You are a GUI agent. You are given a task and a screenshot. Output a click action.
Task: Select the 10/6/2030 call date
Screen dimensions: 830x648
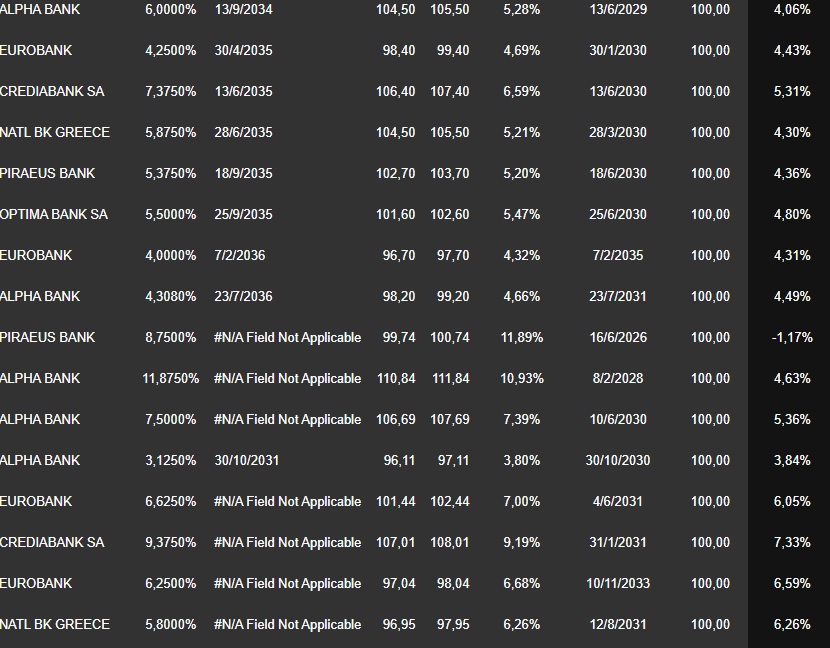[618, 420]
